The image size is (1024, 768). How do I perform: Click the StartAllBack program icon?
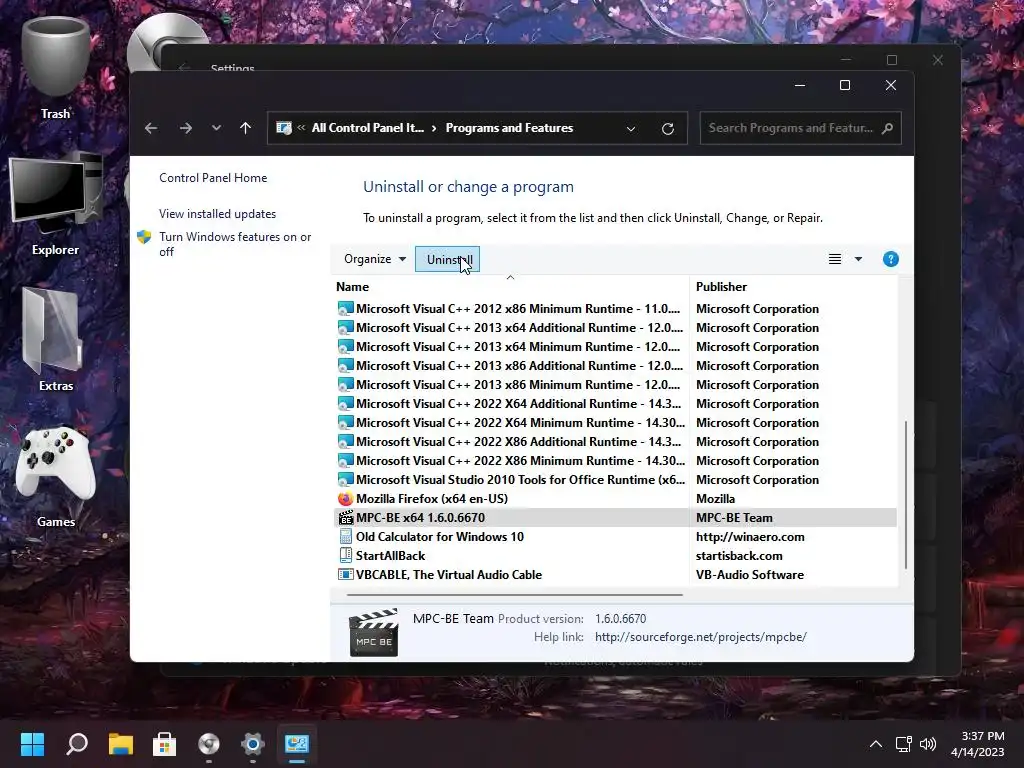pyautogui.click(x=345, y=556)
